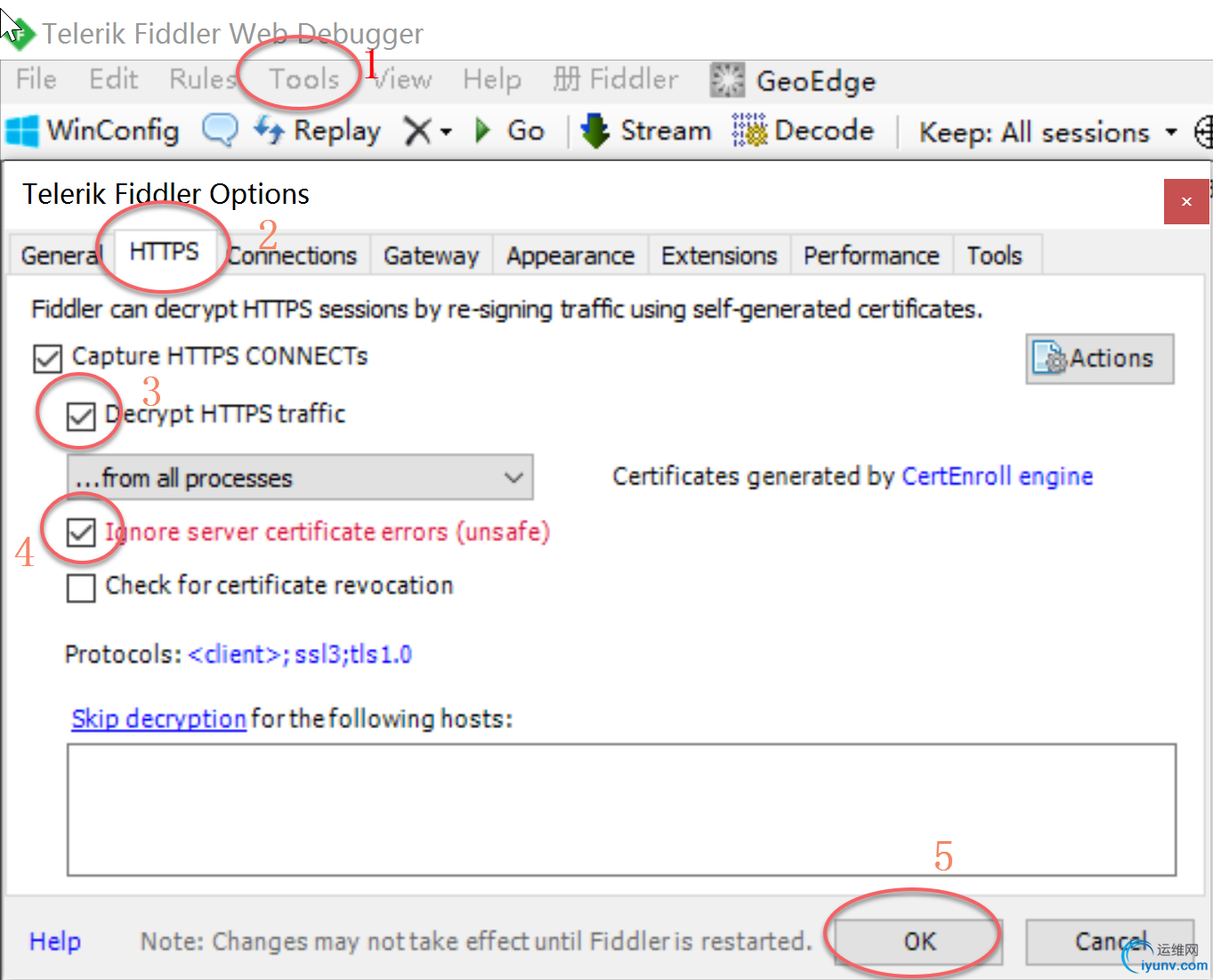This screenshot has width=1213, height=980.
Task: Click the Actions button
Action: (1099, 359)
